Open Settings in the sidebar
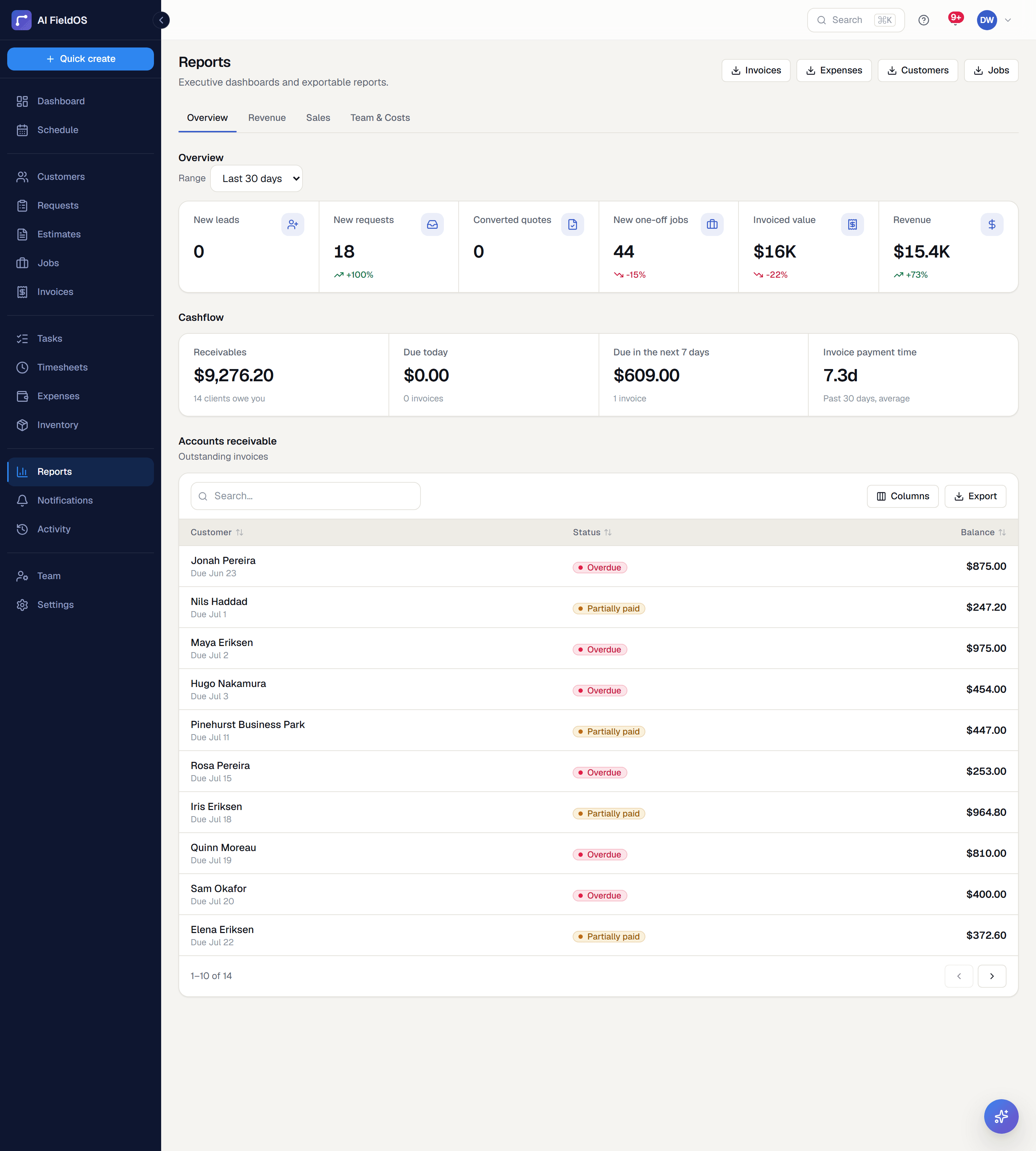This screenshot has height=1151, width=1036. pyautogui.click(x=80, y=605)
